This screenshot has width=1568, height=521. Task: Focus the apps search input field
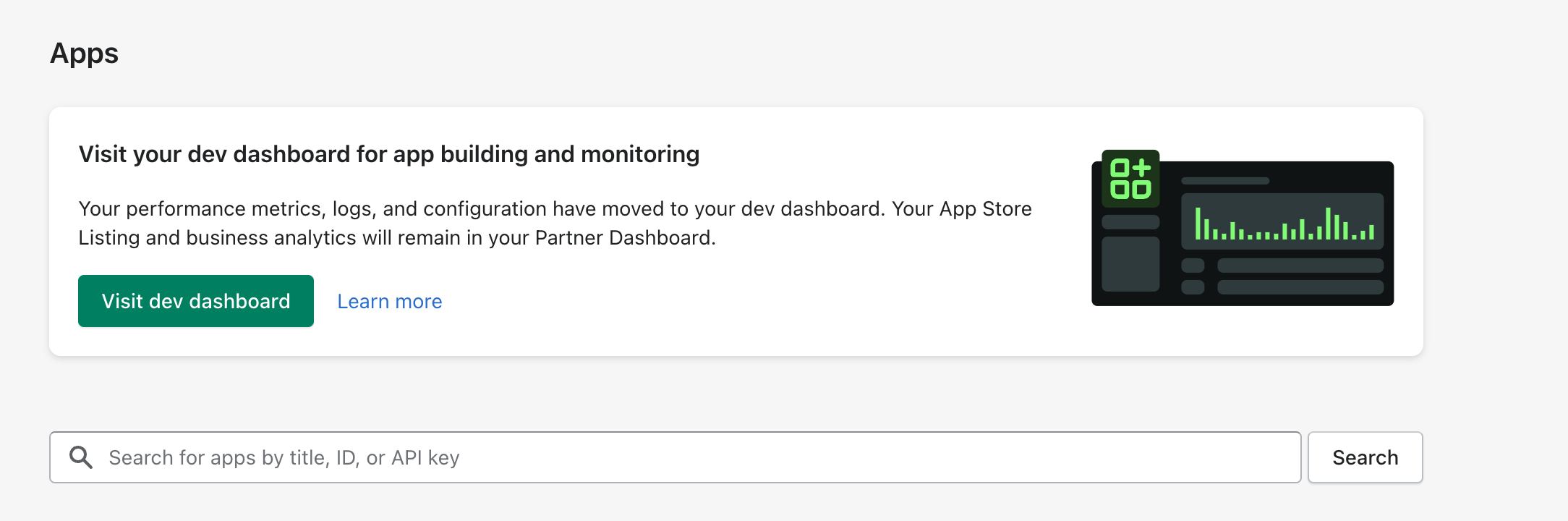point(694,457)
